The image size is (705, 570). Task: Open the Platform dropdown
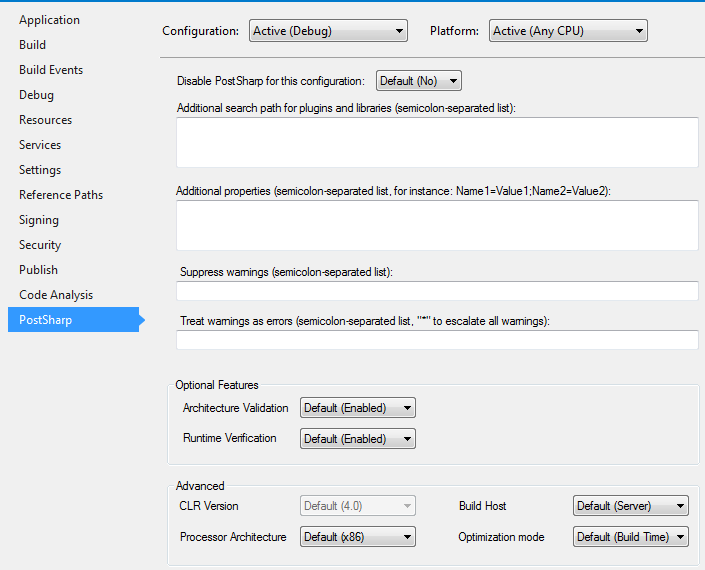coord(568,31)
